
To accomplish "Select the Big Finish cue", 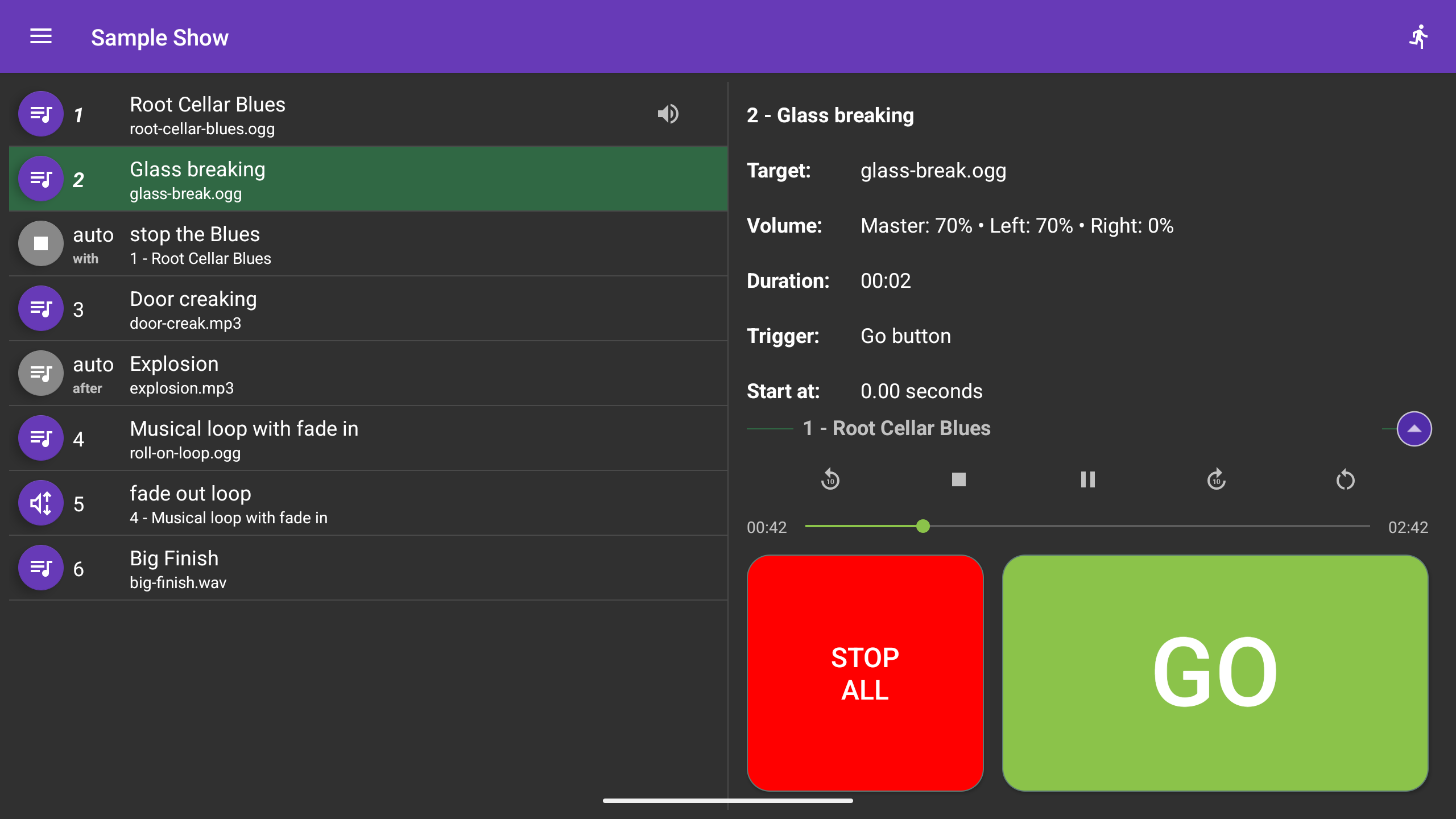I will [x=364, y=568].
